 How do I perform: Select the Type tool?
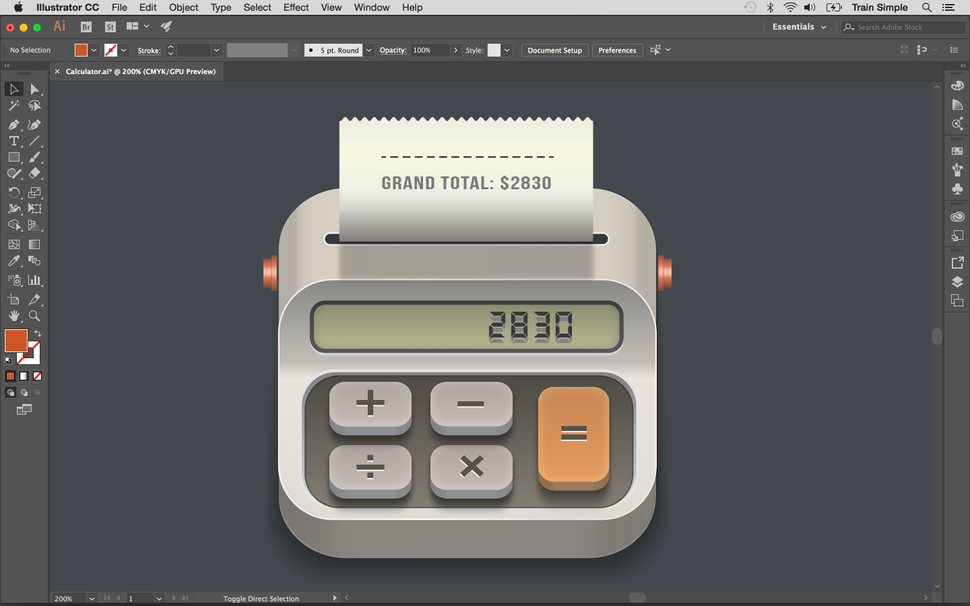coord(14,141)
